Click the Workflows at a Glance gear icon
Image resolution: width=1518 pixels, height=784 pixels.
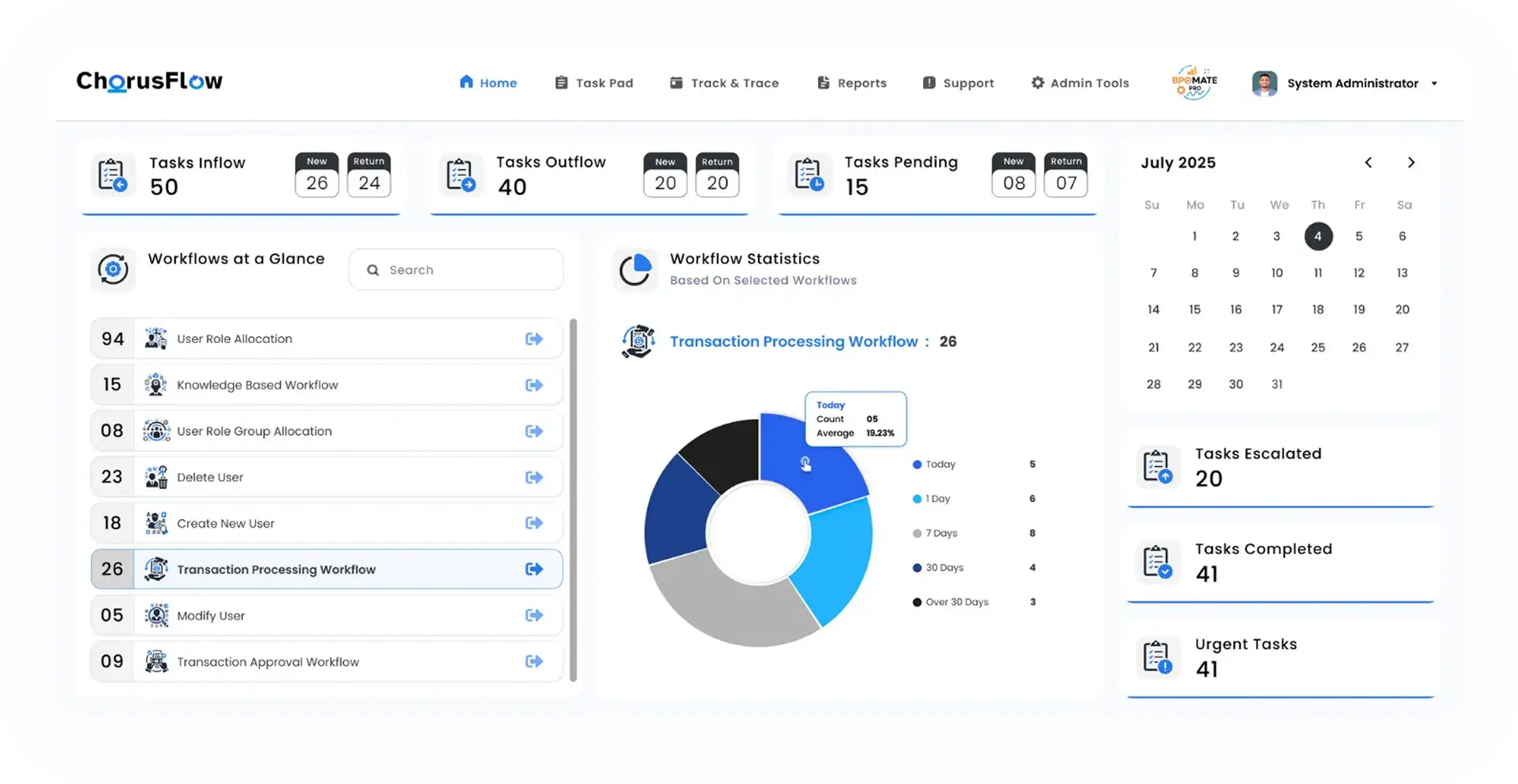click(113, 269)
